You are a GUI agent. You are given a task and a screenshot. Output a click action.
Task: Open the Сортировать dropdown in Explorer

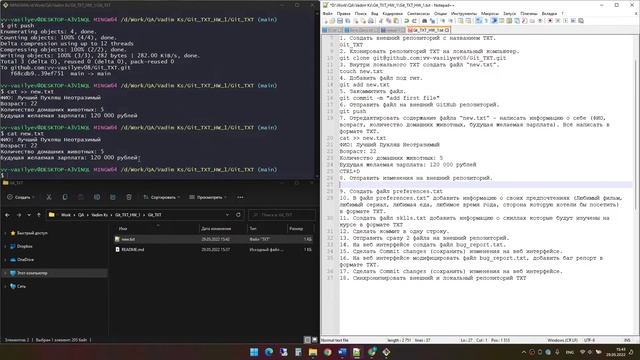click(x=162, y=197)
